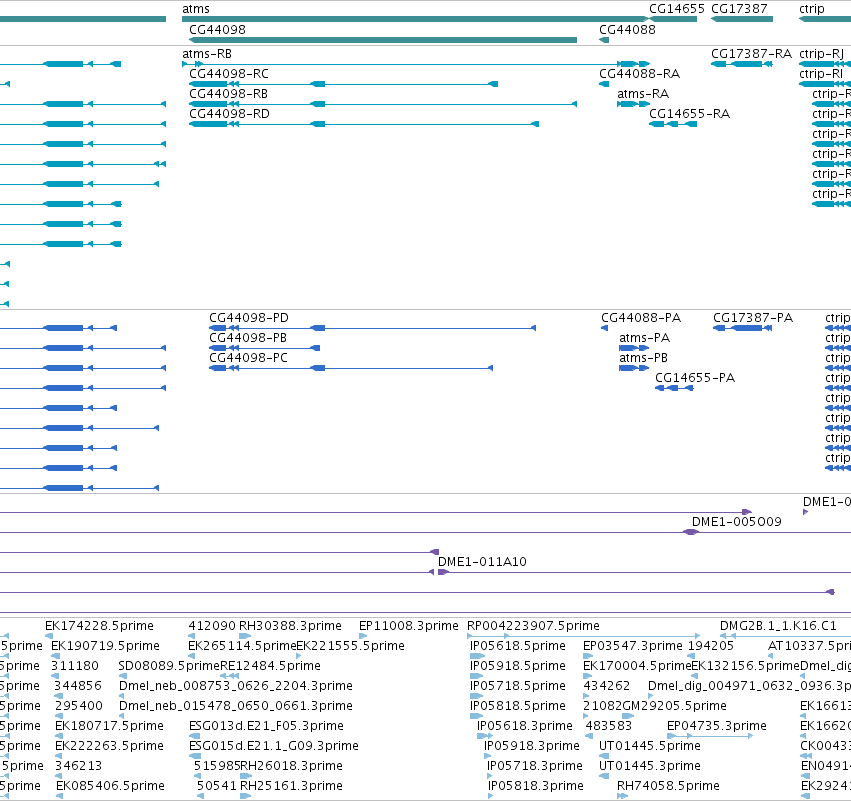Select the IP05718.5prime EST label
The height and width of the screenshot is (801, 851).
pos(518,686)
